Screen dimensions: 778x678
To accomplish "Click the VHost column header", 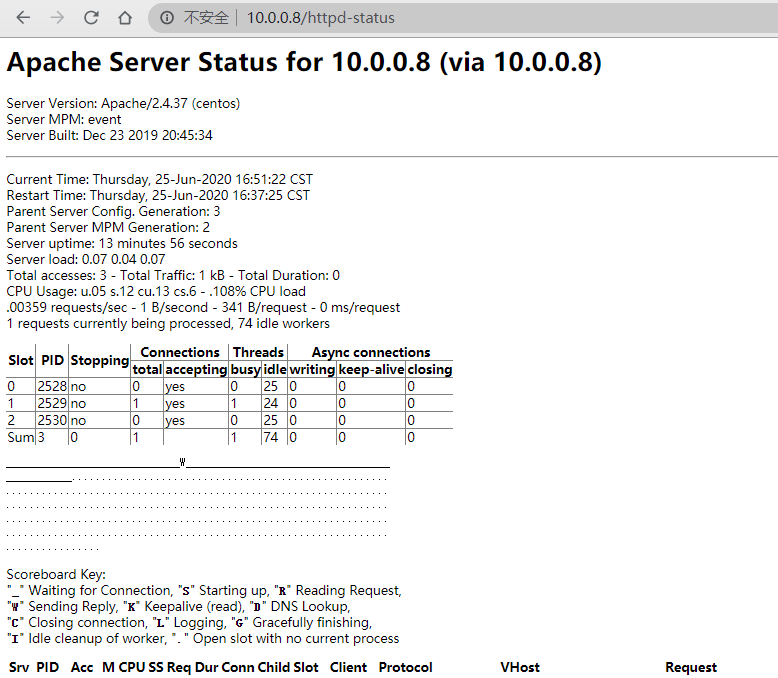I will (519, 667).
